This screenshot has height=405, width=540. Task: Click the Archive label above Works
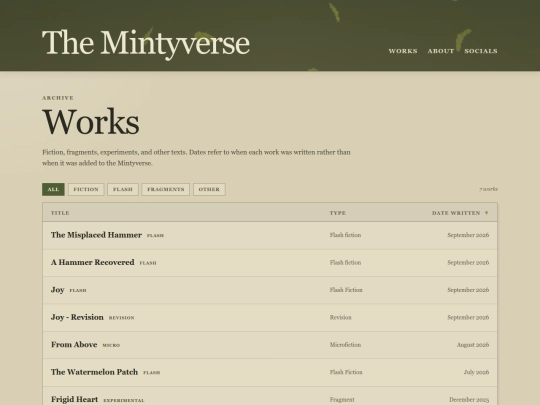(x=58, y=98)
